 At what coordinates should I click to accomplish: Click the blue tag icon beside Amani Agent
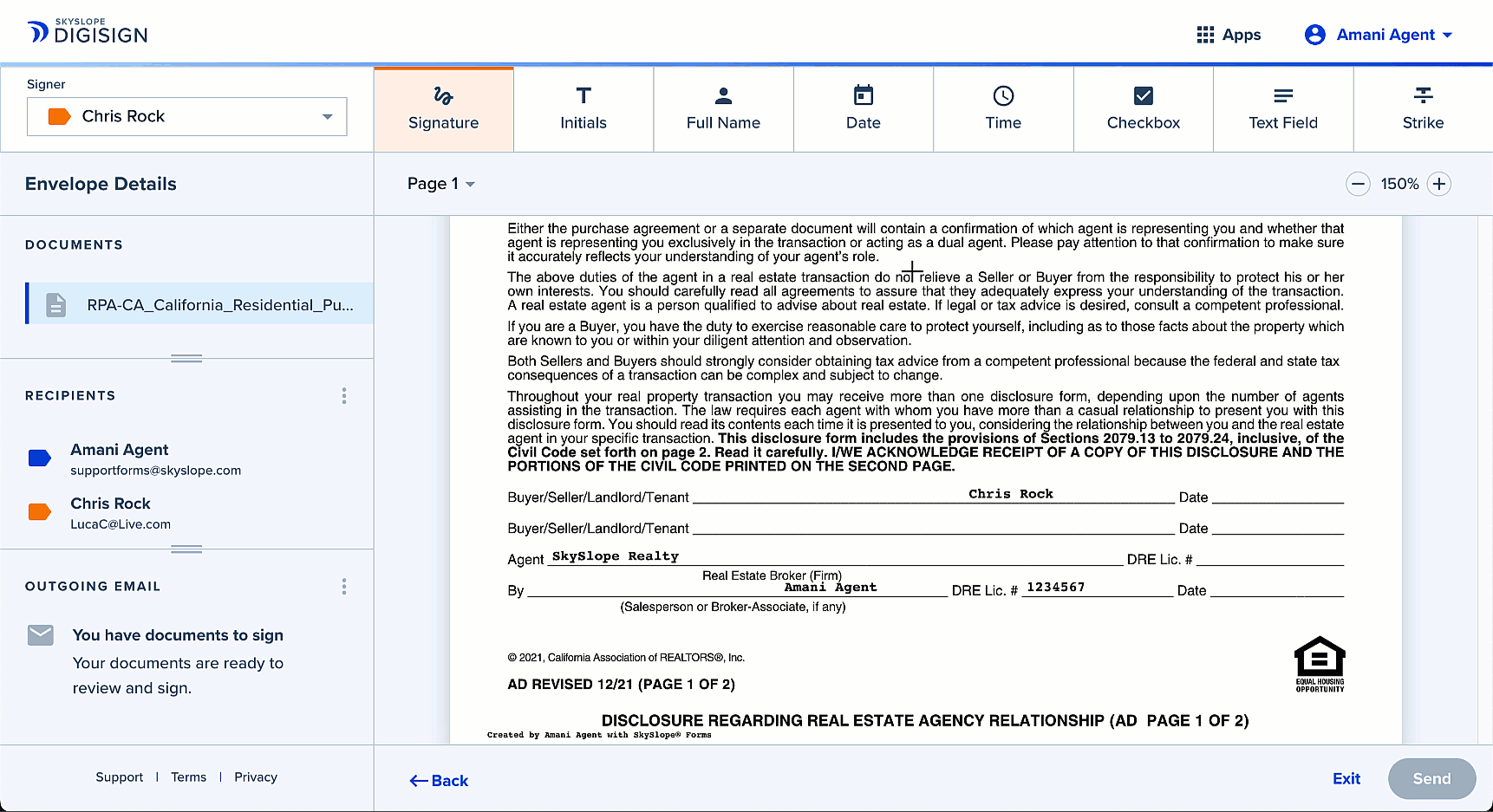[x=40, y=458]
